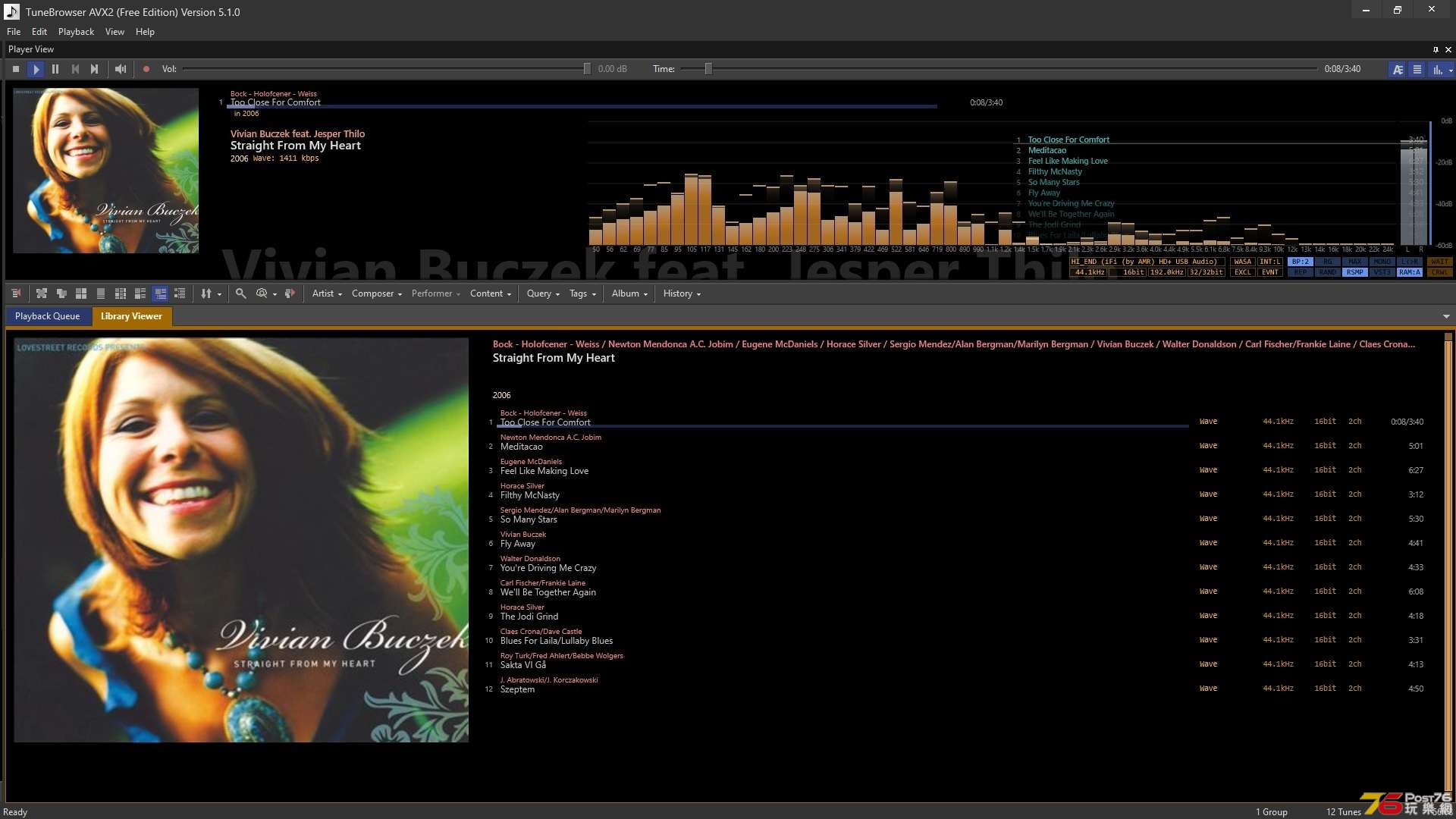The image size is (1456, 819).
Task: Click the red flag arrow icon in toolbar
Action: (290, 293)
